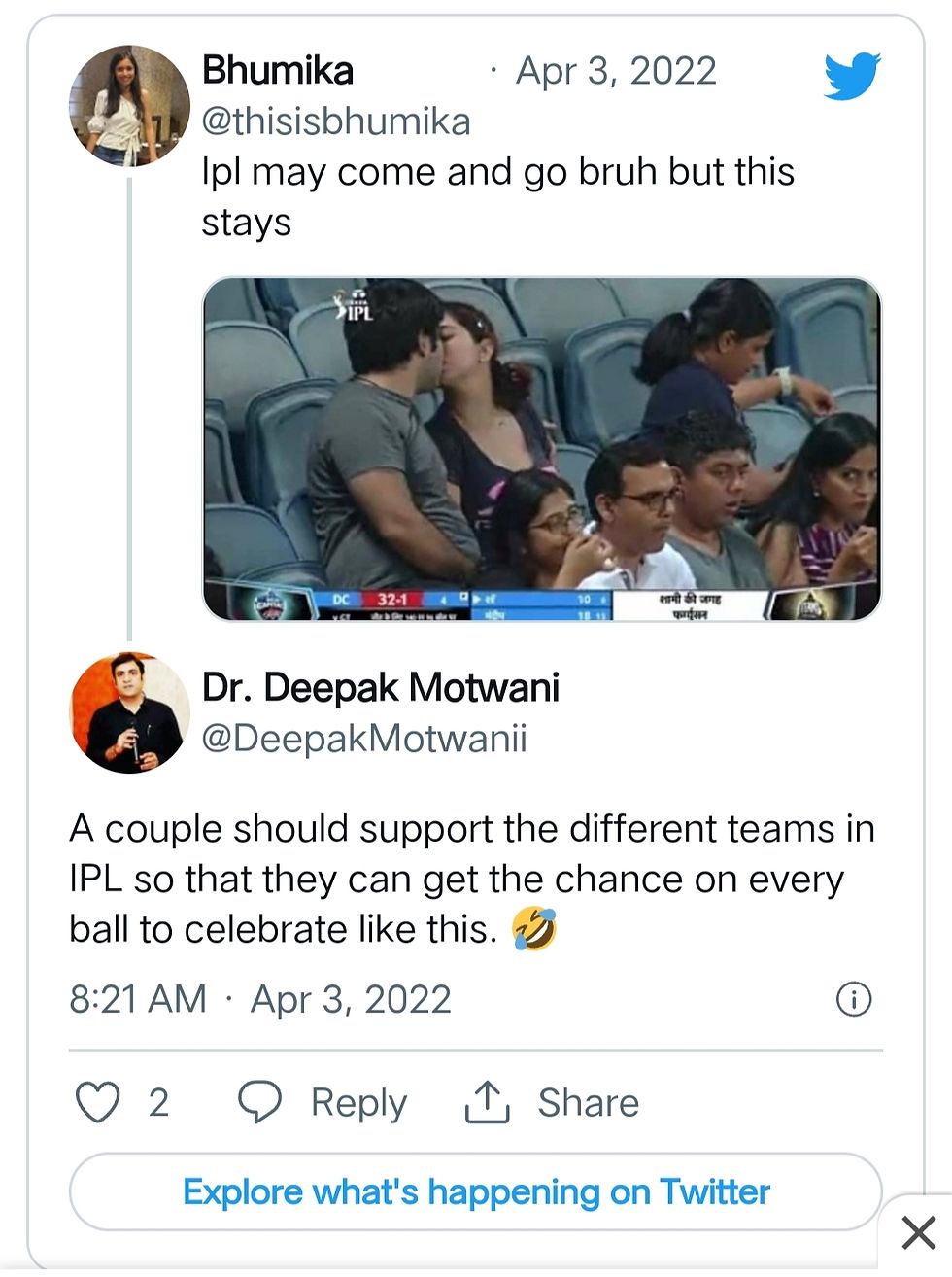The width and height of the screenshot is (952, 1277).
Task: Click the 8:21 AM timestamp link
Action: click(138, 999)
